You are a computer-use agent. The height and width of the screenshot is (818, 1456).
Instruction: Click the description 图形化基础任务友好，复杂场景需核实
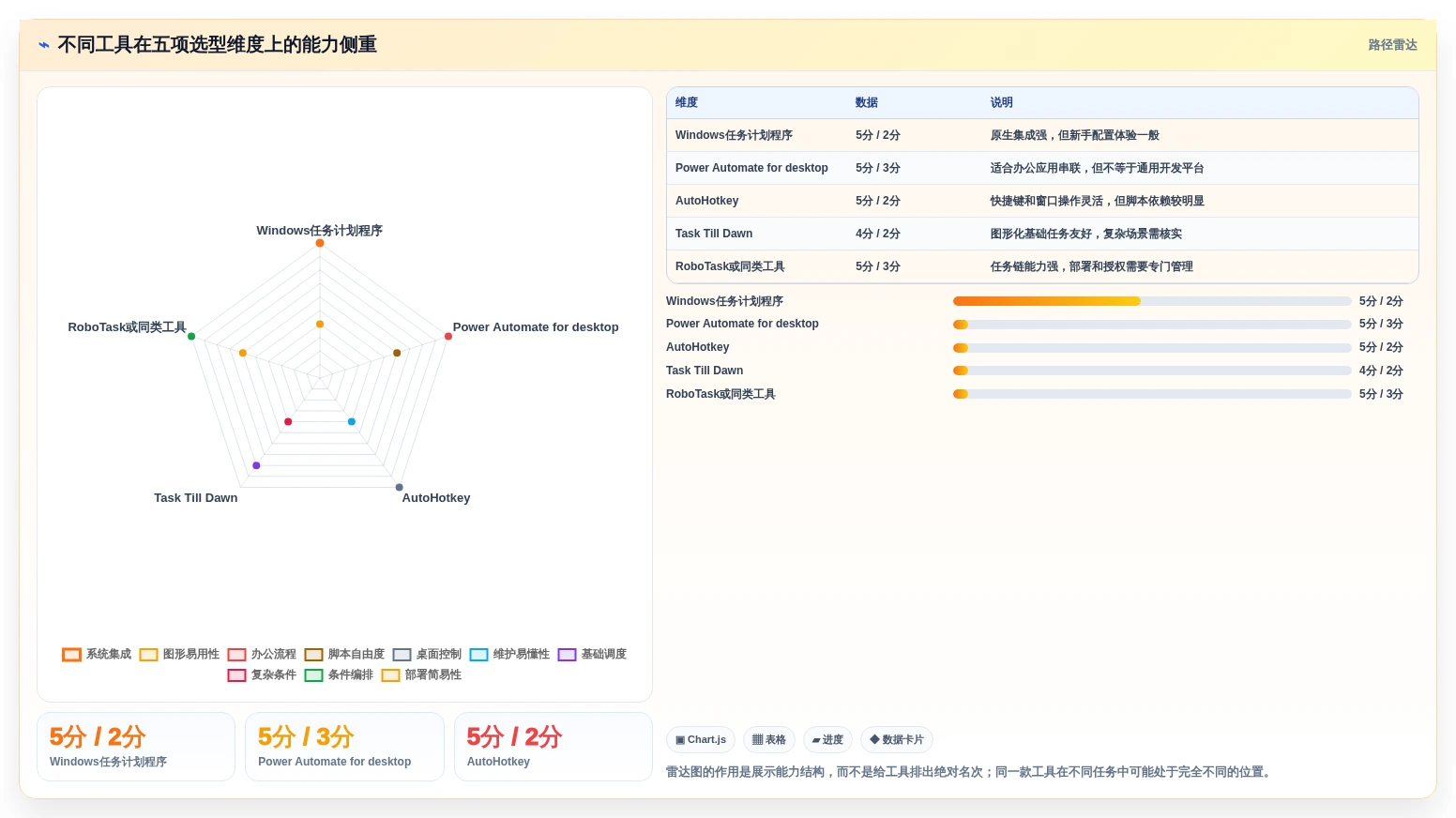pyautogui.click(x=1086, y=234)
